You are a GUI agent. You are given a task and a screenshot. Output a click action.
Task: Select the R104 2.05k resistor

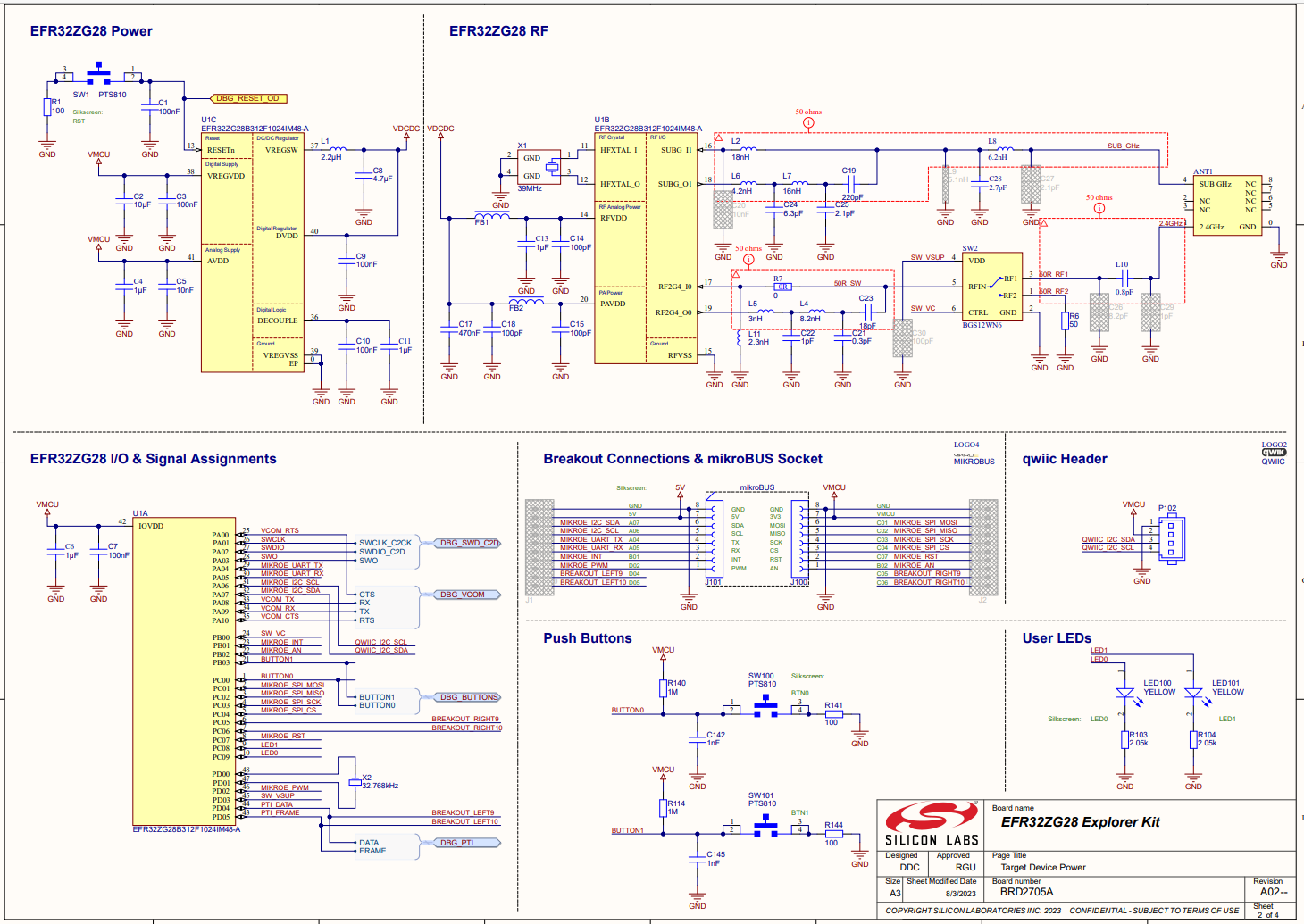[1193, 739]
